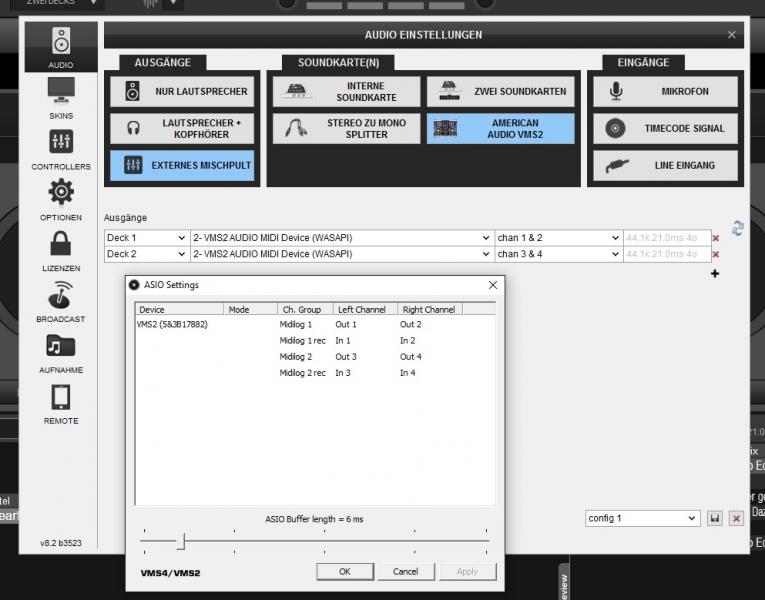Select Lautsprecher + Kopfhörer output option
This screenshot has height=600, width=765.
[x=182, y=128]
